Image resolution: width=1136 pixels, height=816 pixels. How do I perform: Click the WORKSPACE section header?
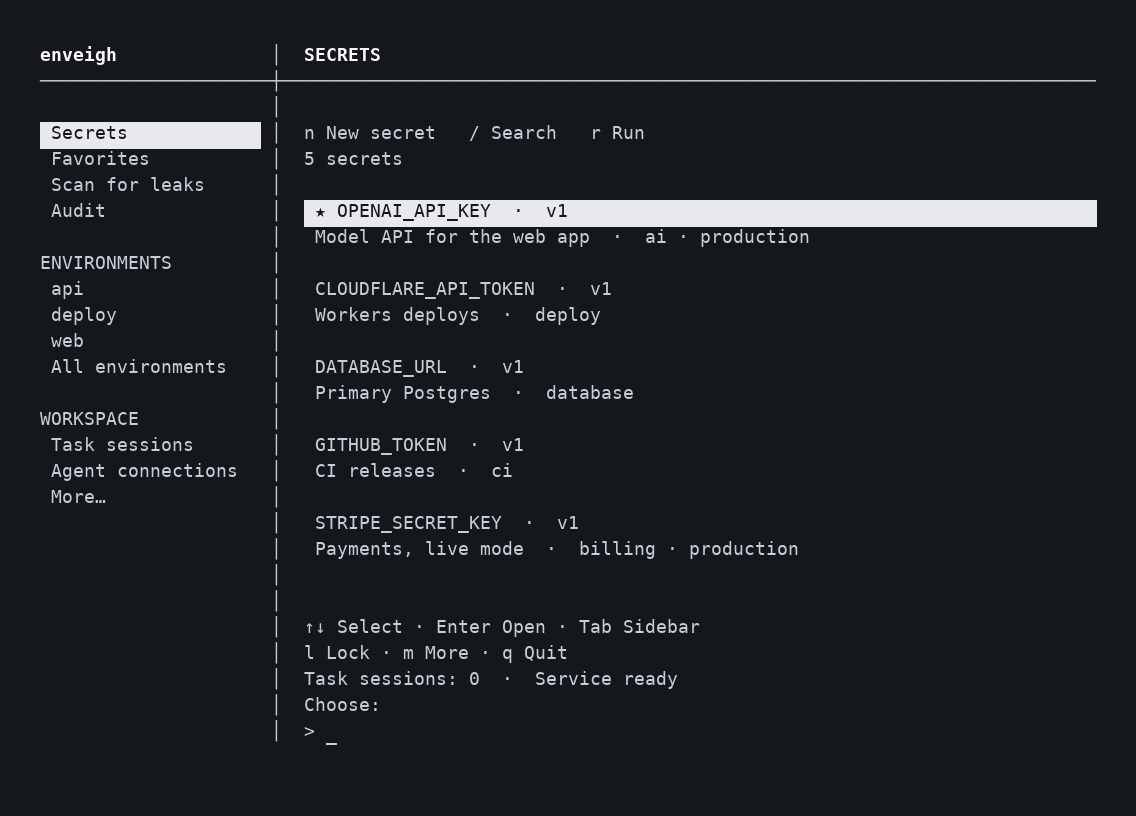point(89,420)
